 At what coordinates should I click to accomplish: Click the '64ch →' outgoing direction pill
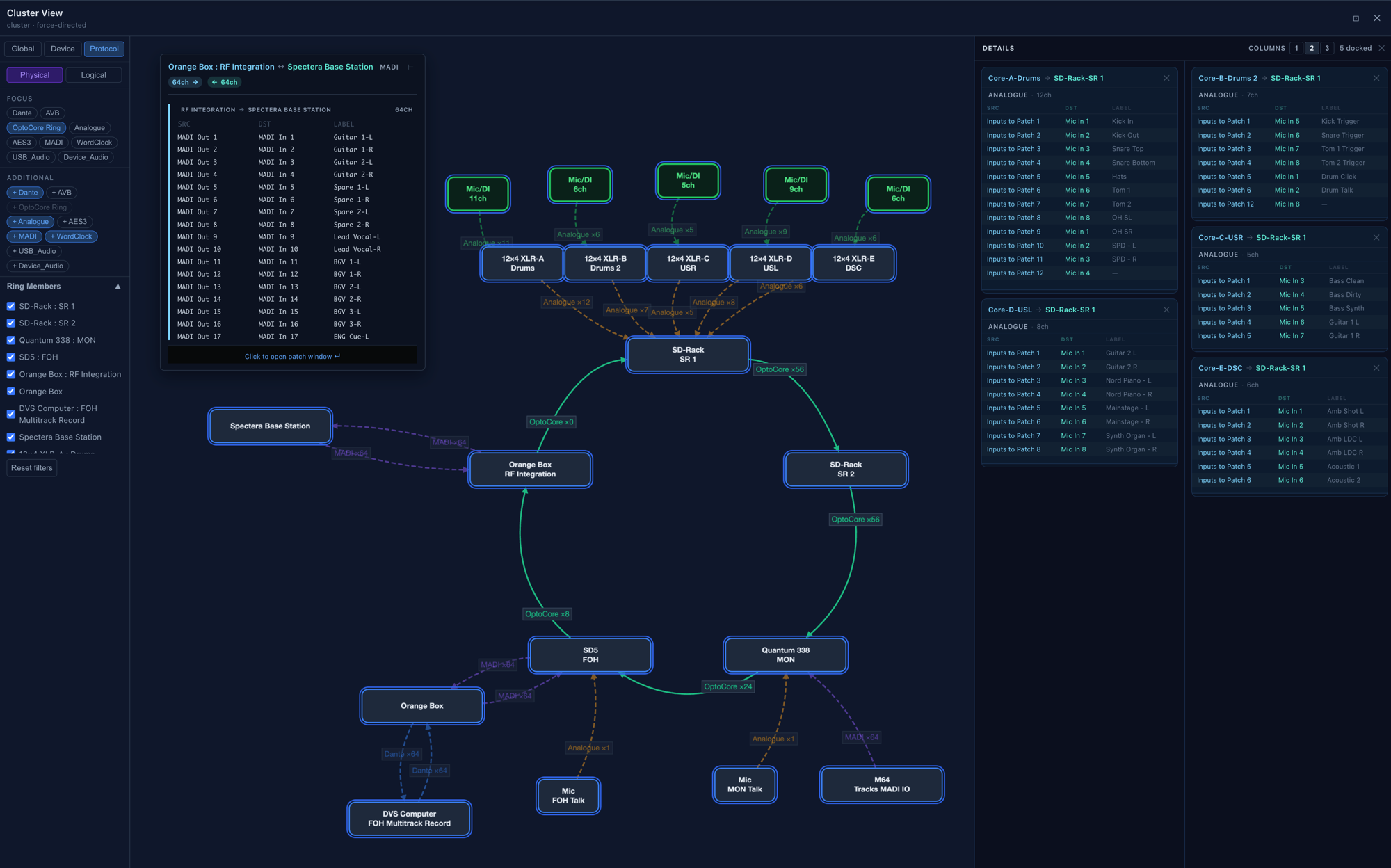(185, 82)
